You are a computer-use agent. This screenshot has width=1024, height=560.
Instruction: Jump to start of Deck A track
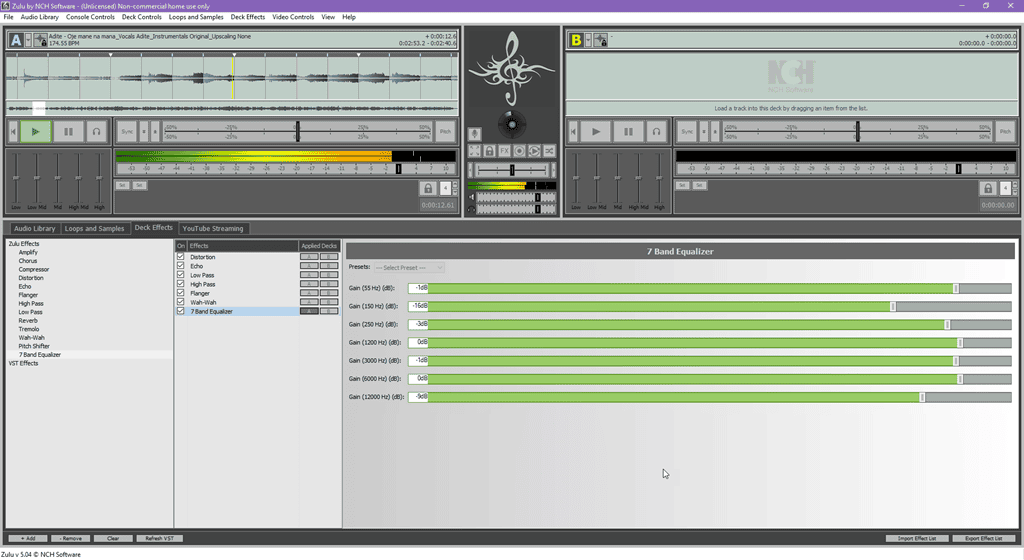(x=13, y=132)
